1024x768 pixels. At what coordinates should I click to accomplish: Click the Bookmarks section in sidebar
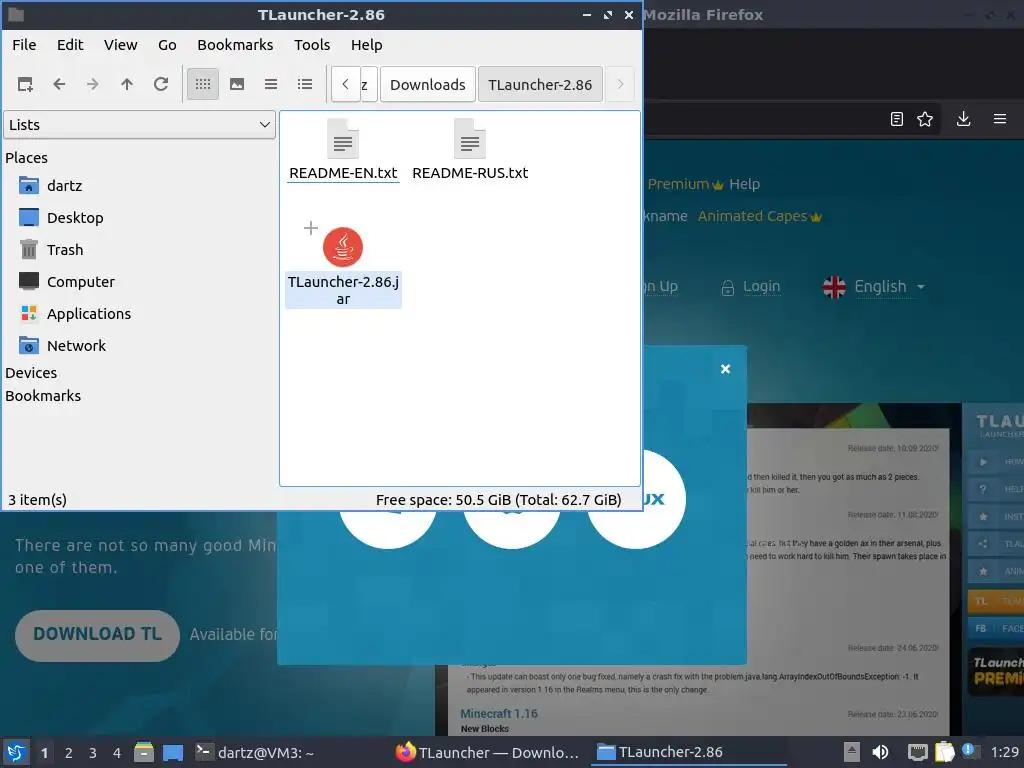click(x=43, y=396)
